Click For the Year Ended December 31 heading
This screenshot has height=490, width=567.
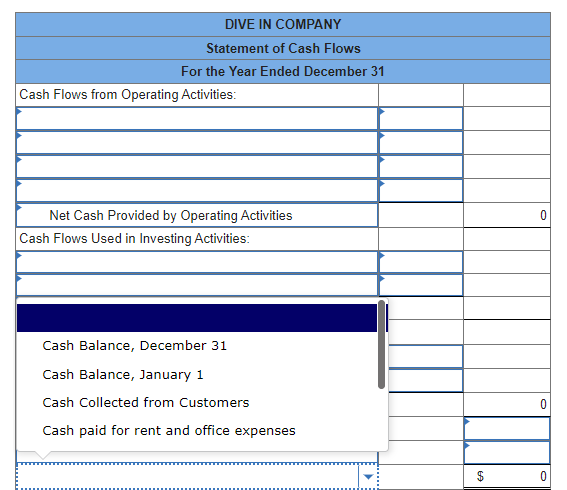[x=283, y=71]
